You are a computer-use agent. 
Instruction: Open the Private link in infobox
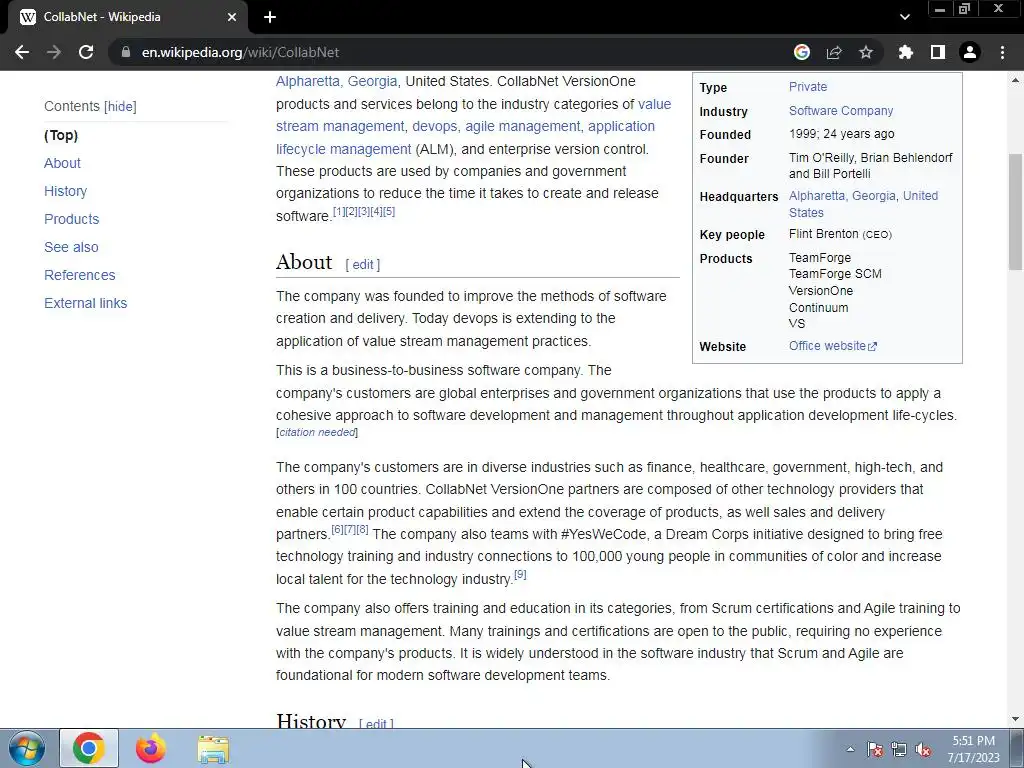808,87
